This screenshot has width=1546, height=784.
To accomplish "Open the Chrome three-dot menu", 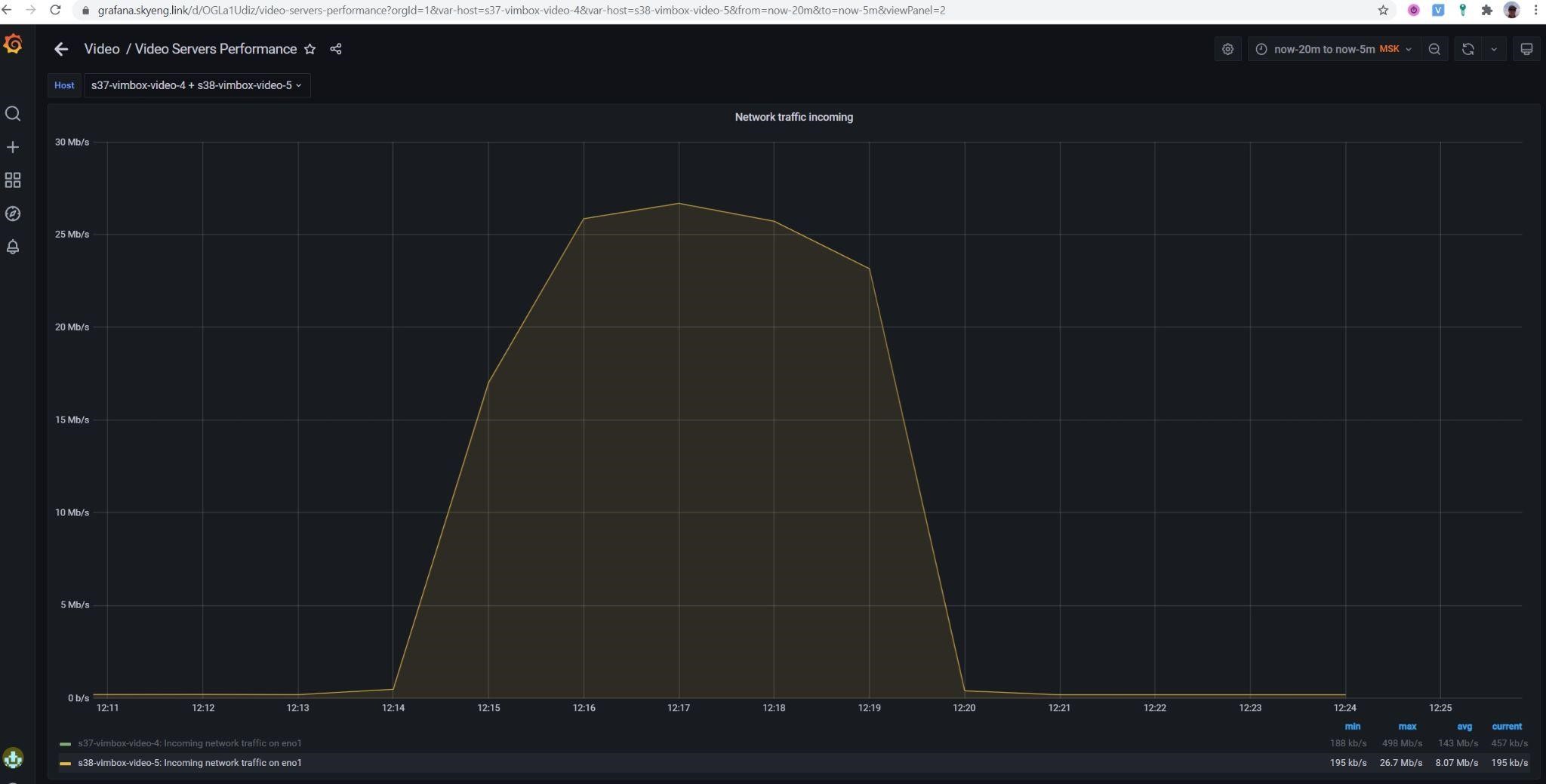I will (1535, 10).
